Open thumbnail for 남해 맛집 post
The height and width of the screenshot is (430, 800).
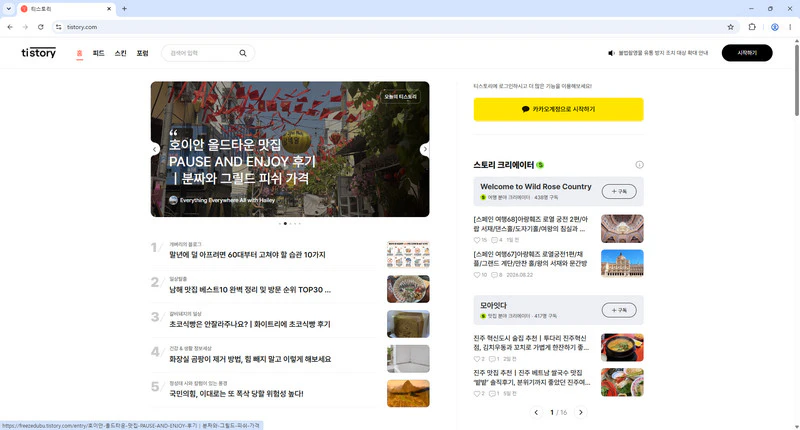coord(408,289)
